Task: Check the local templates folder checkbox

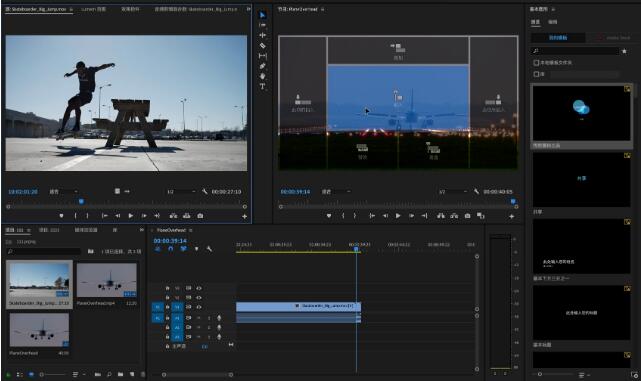Action: 536,63
